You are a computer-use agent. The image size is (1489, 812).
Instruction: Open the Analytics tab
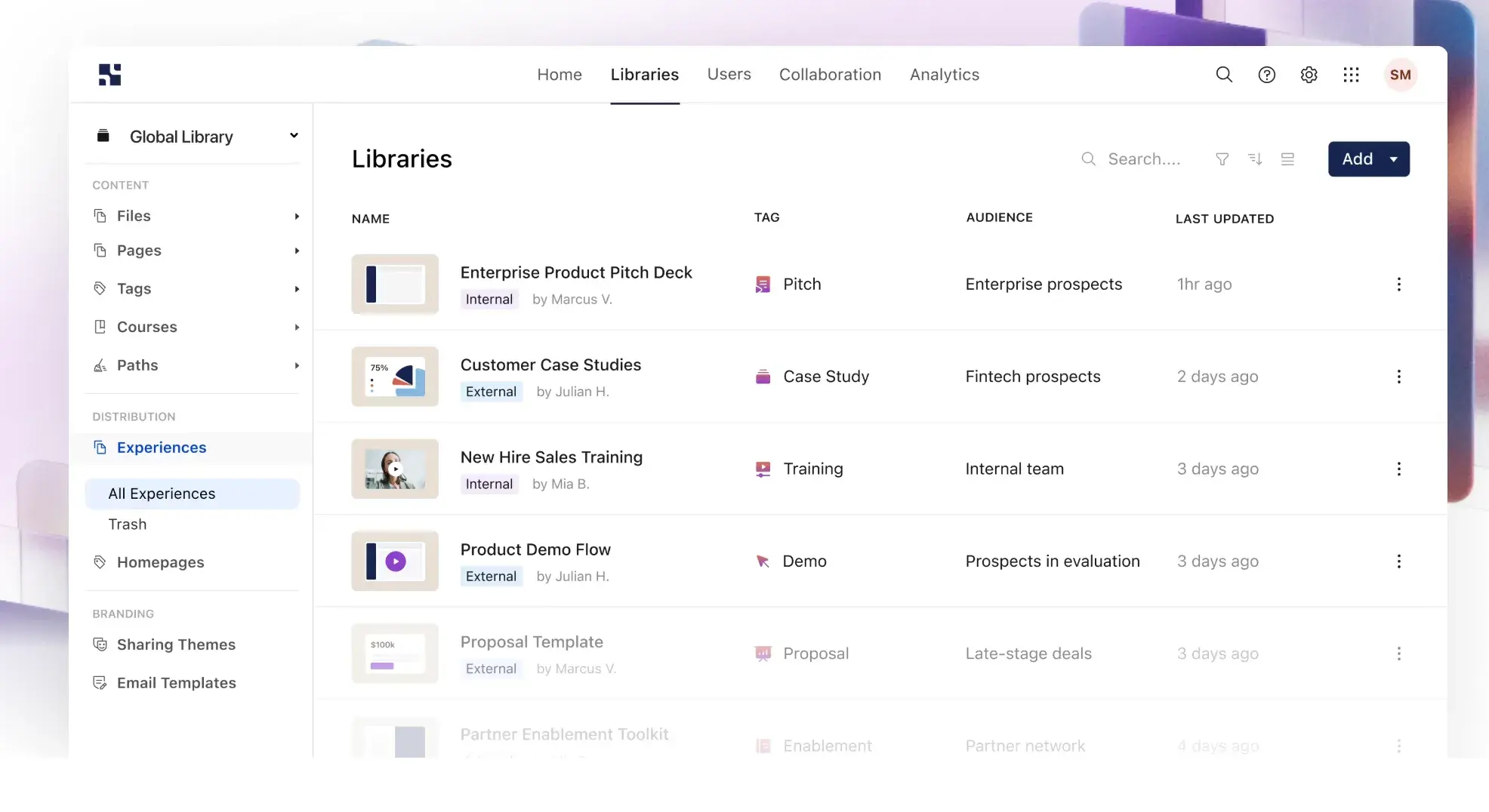[x=944, y=75]
